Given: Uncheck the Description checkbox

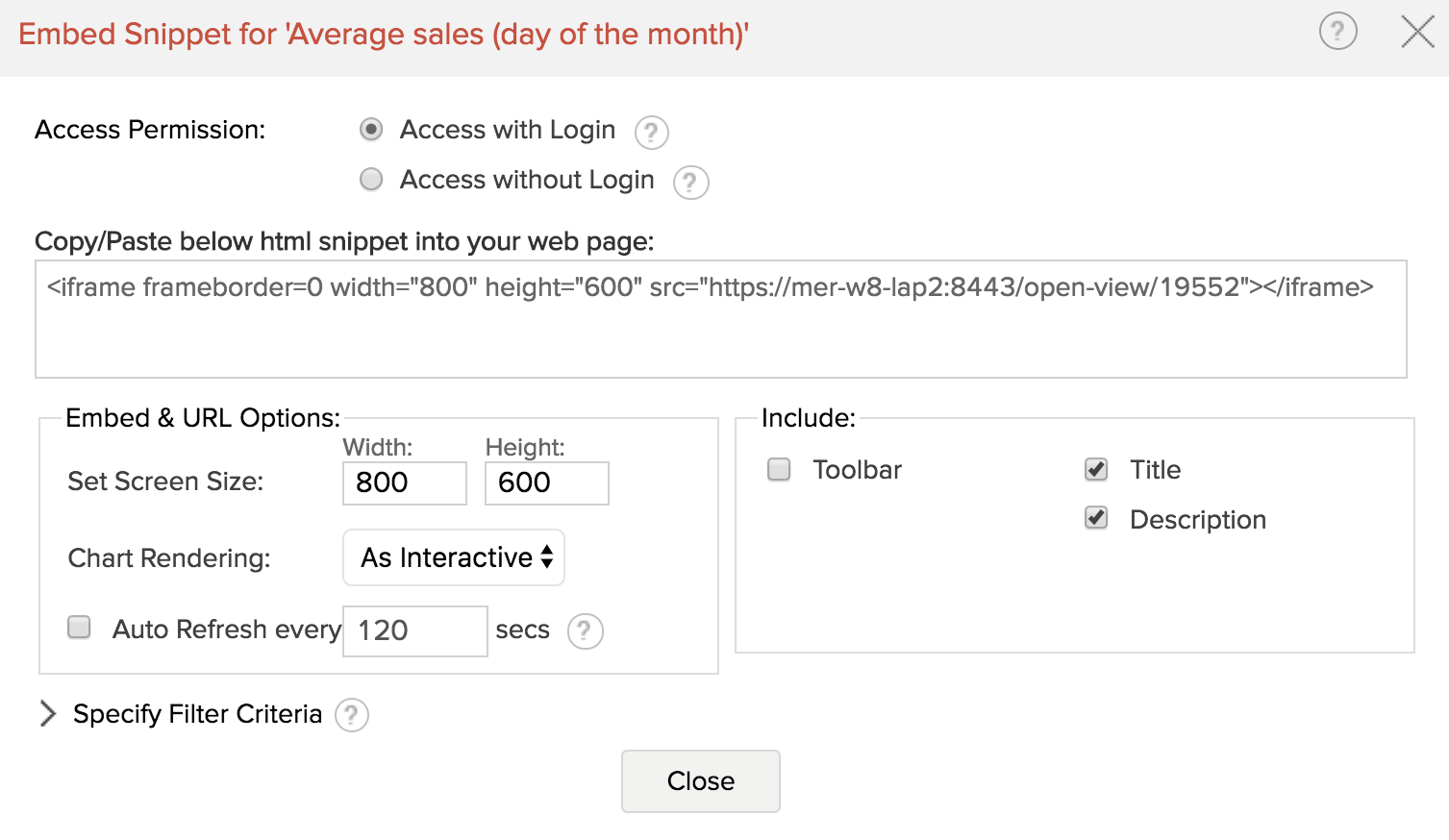Looking at the screenshot, I should (x=1096, y=518).
